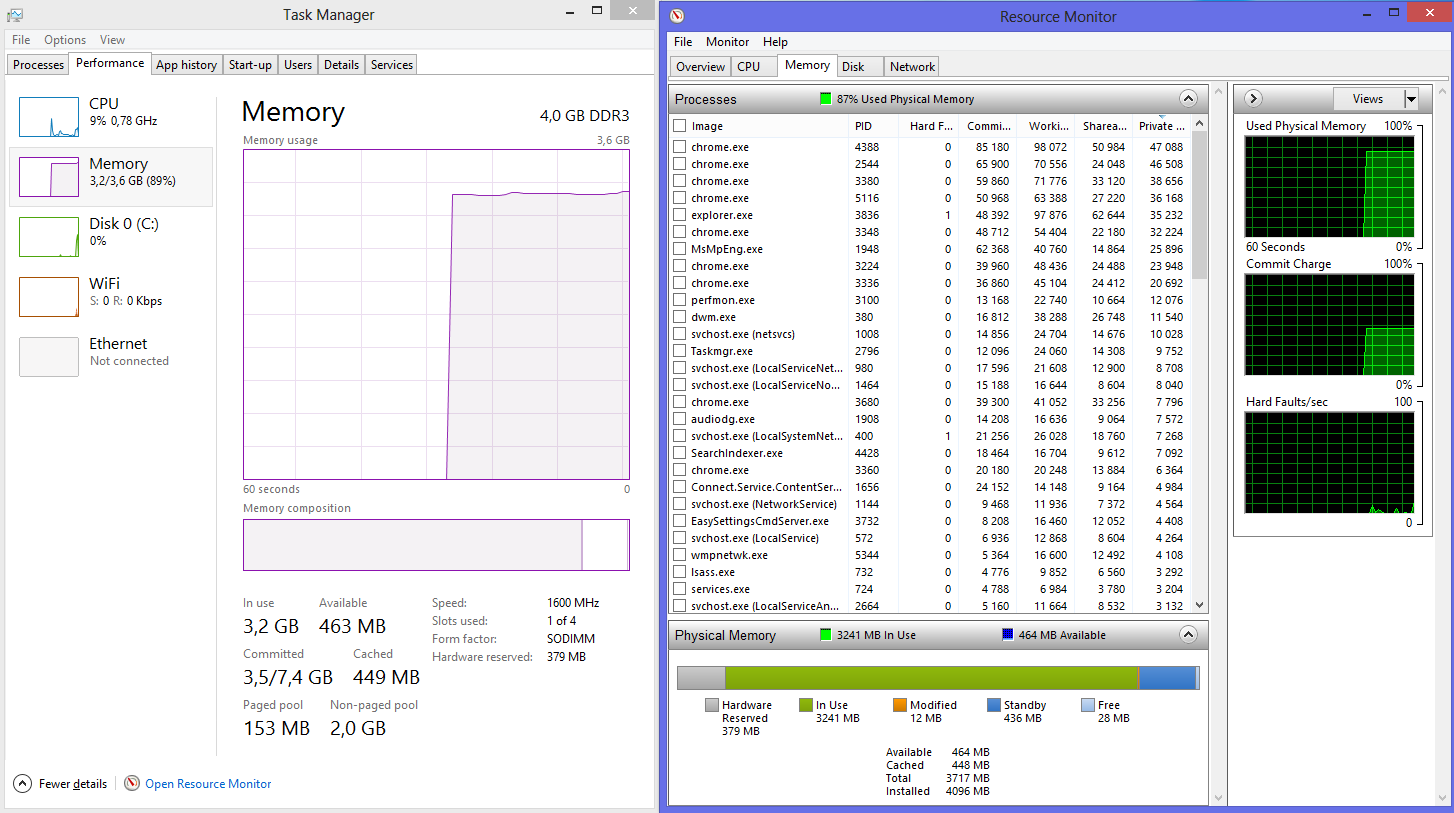Open Task Manager's Options menu
This screenshot has height=813, width=1454.
(x=65, y=40)
